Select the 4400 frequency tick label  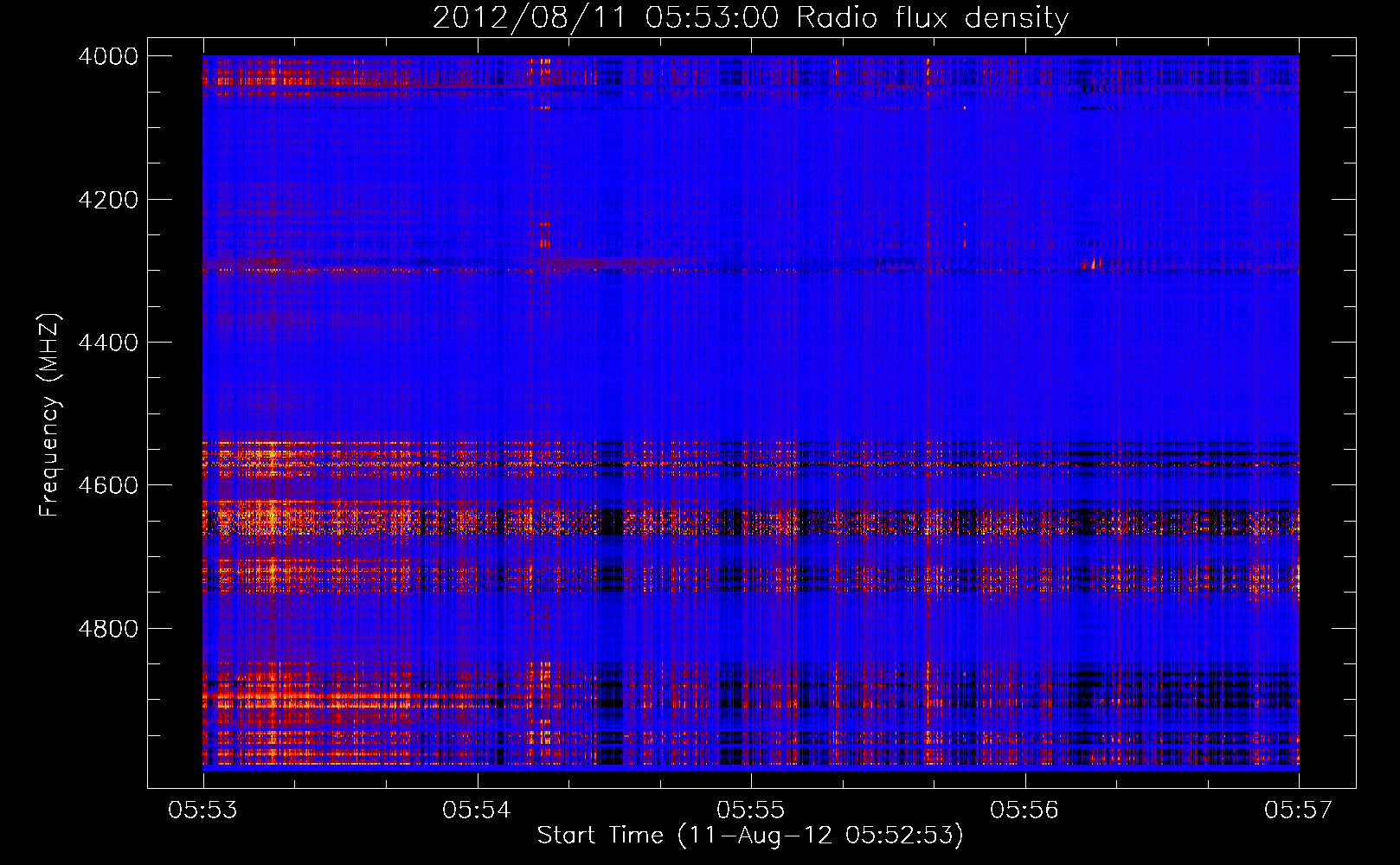click(108, 343)
